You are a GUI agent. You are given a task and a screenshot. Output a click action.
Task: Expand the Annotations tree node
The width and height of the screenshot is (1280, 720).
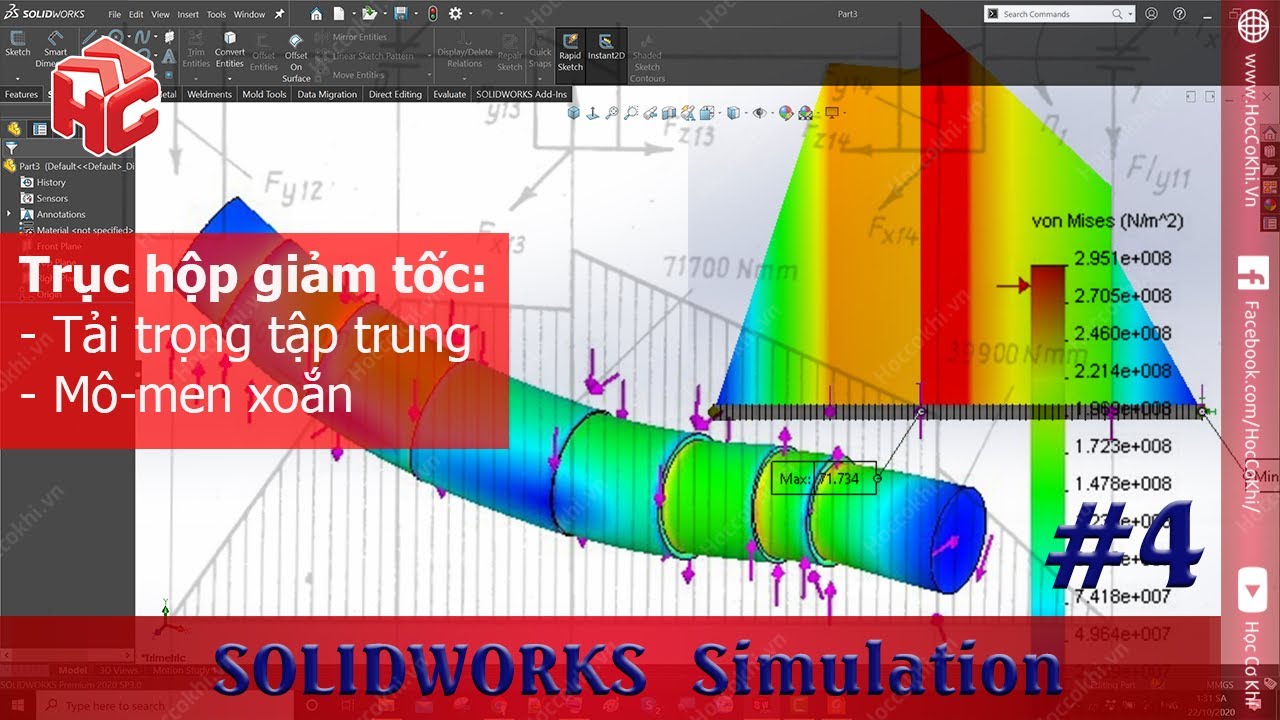9,214
